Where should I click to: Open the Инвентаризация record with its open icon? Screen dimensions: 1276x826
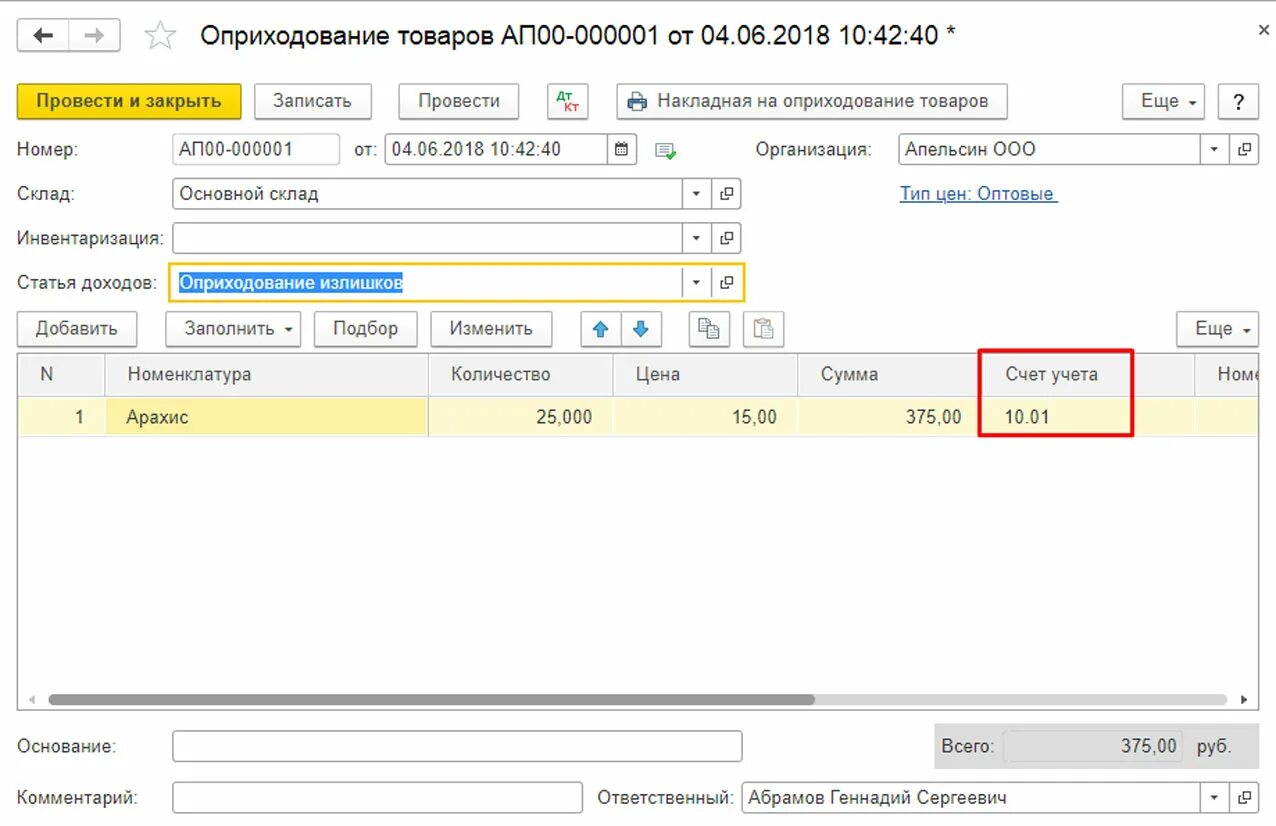pos(727,238)
